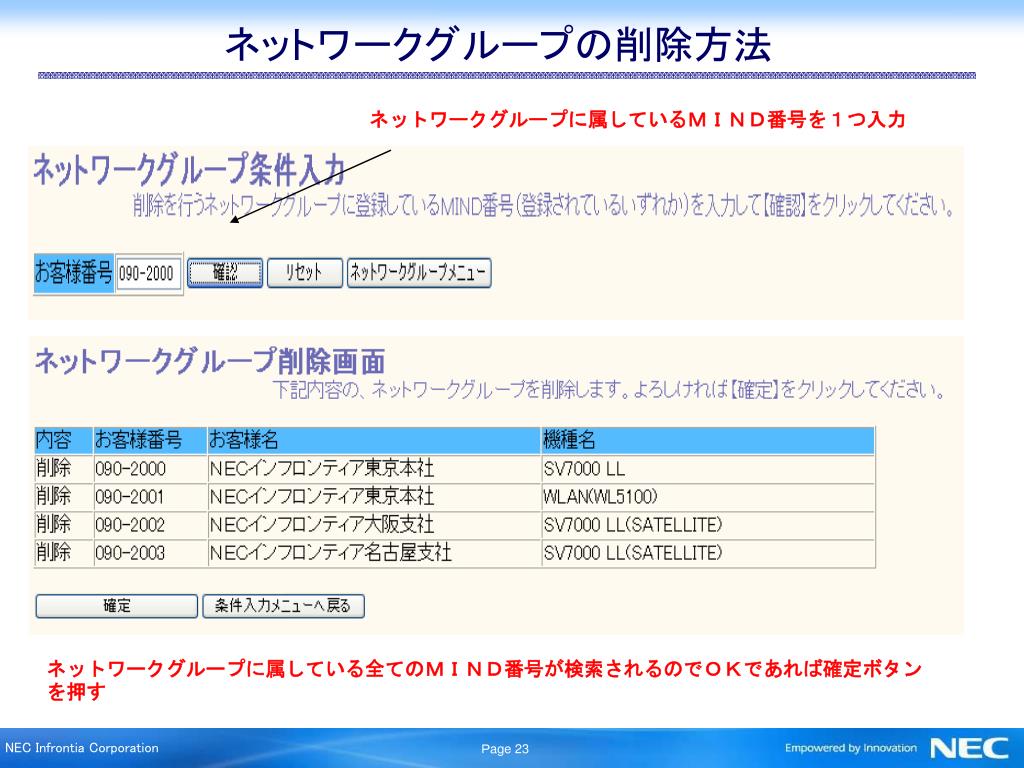This screenshot has height=768, width=1024.
Task: Select table cell 090-2002
Action: 150,525
